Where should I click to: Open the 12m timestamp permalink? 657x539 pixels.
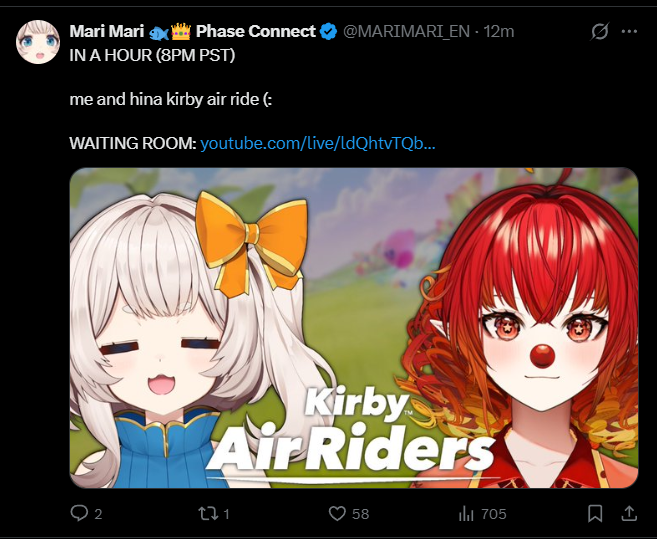point(499,31)
